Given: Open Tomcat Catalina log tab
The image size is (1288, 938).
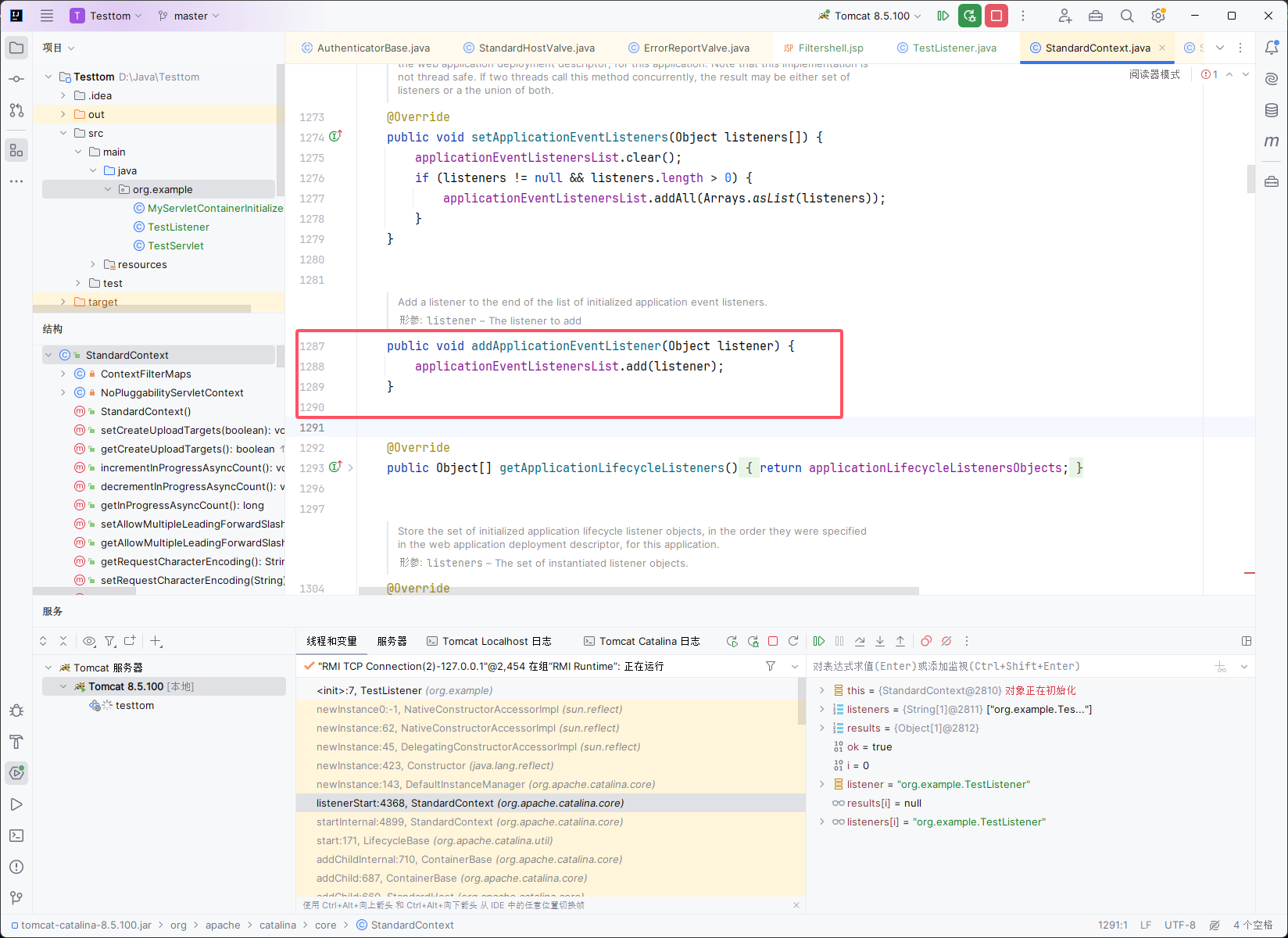Looking at the screenshot, I should pyautogui.click(x=642, y=641).
